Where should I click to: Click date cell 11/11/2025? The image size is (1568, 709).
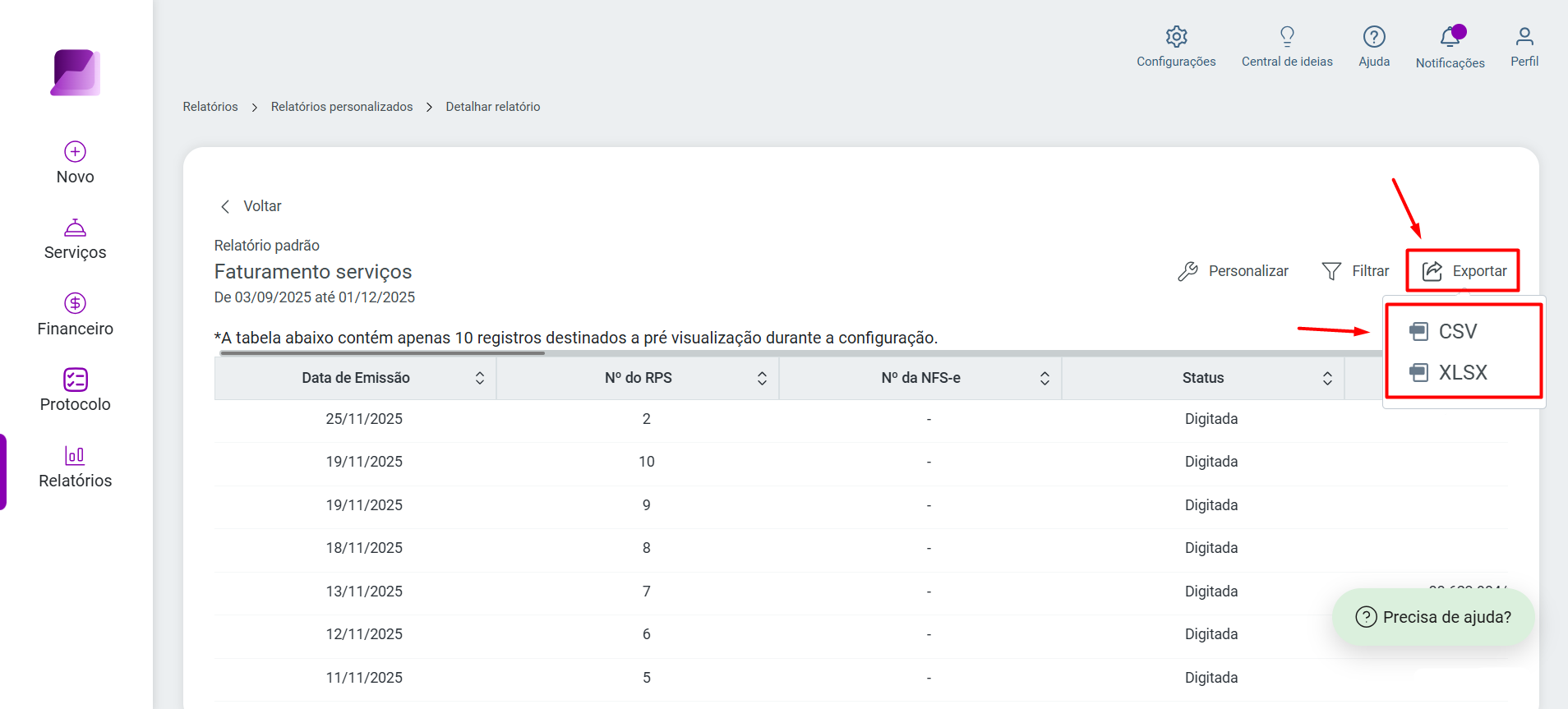364,678
